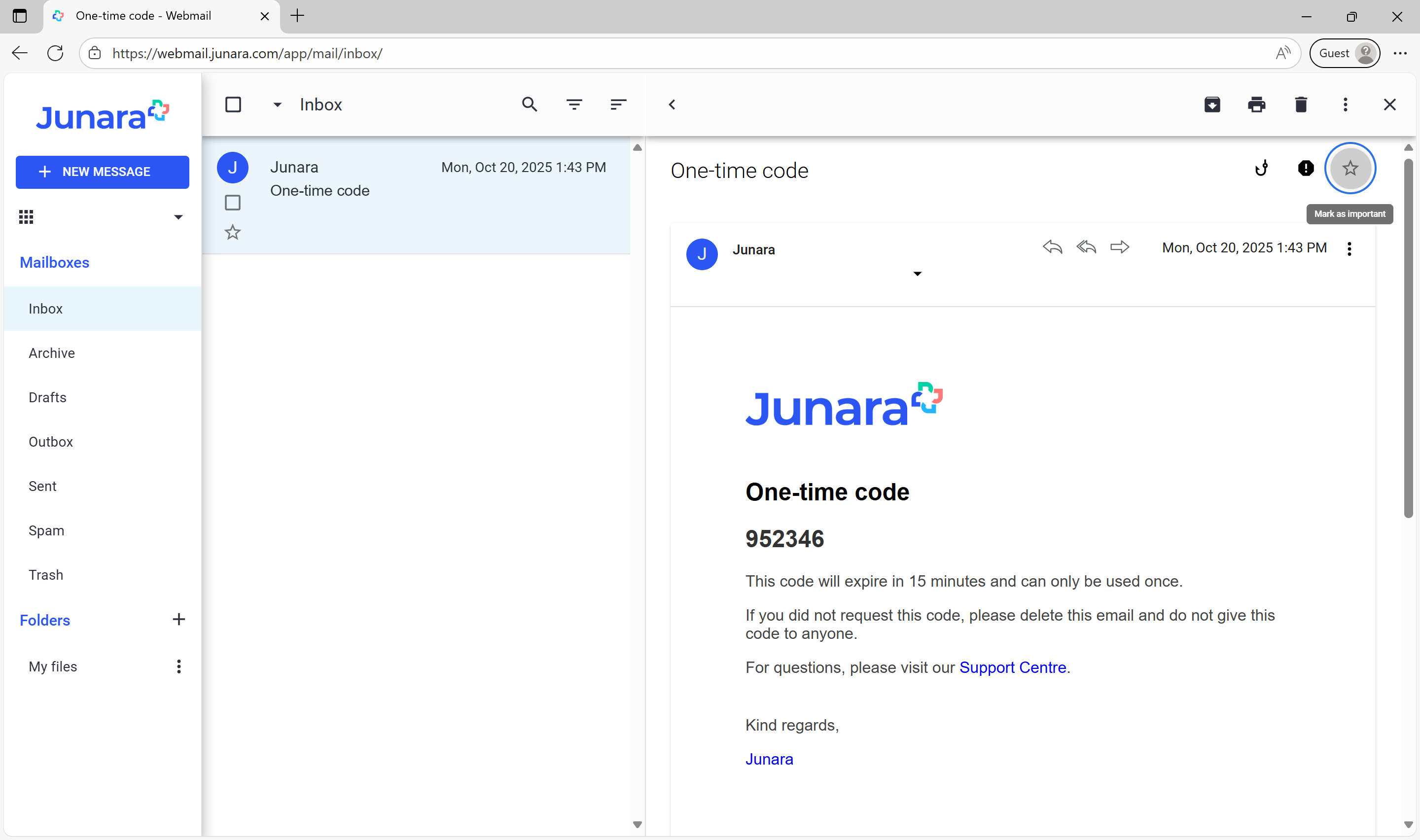Open browser read aloud icon
This screenshot has height=840, width=1420.
point(1282,53)
